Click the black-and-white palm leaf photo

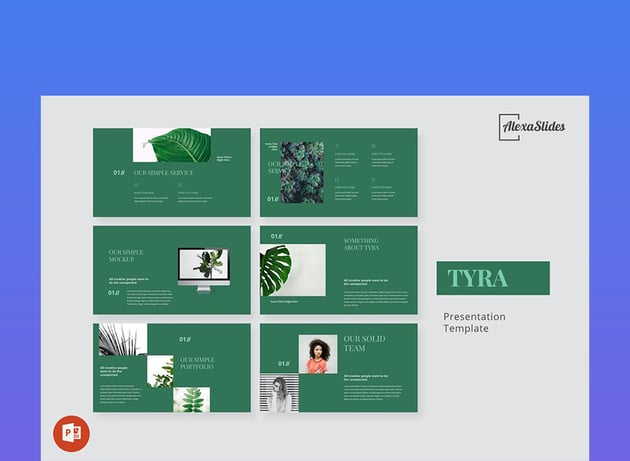pos(122,340)
